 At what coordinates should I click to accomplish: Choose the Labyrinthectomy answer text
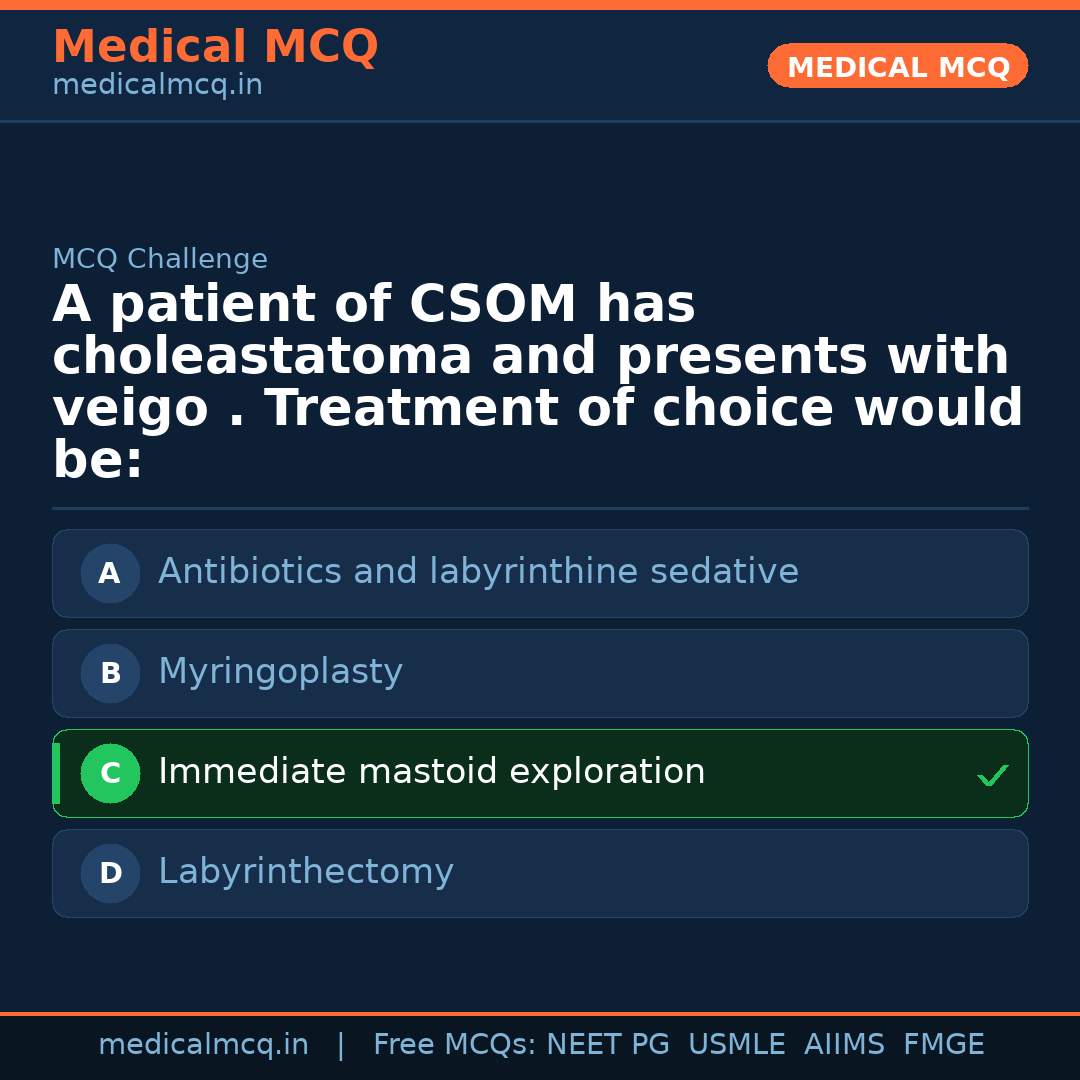pyautogui.click(x=305, y=872)
